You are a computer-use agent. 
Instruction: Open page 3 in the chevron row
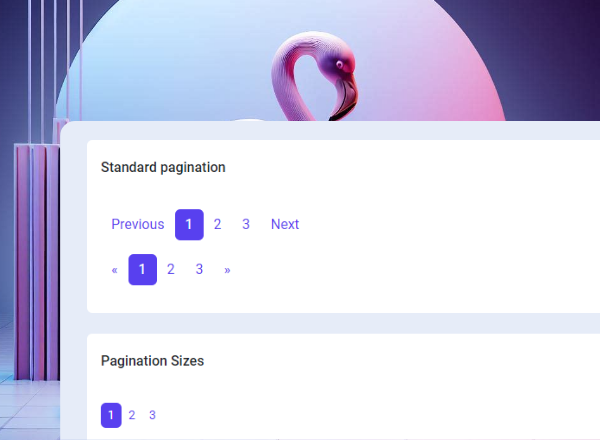[x=199, y=269]
